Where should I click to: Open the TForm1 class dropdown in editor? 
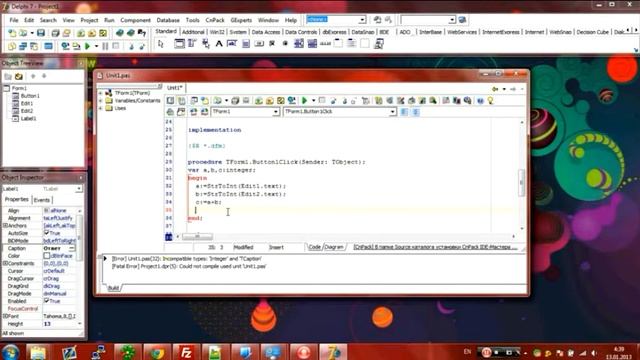276,112
